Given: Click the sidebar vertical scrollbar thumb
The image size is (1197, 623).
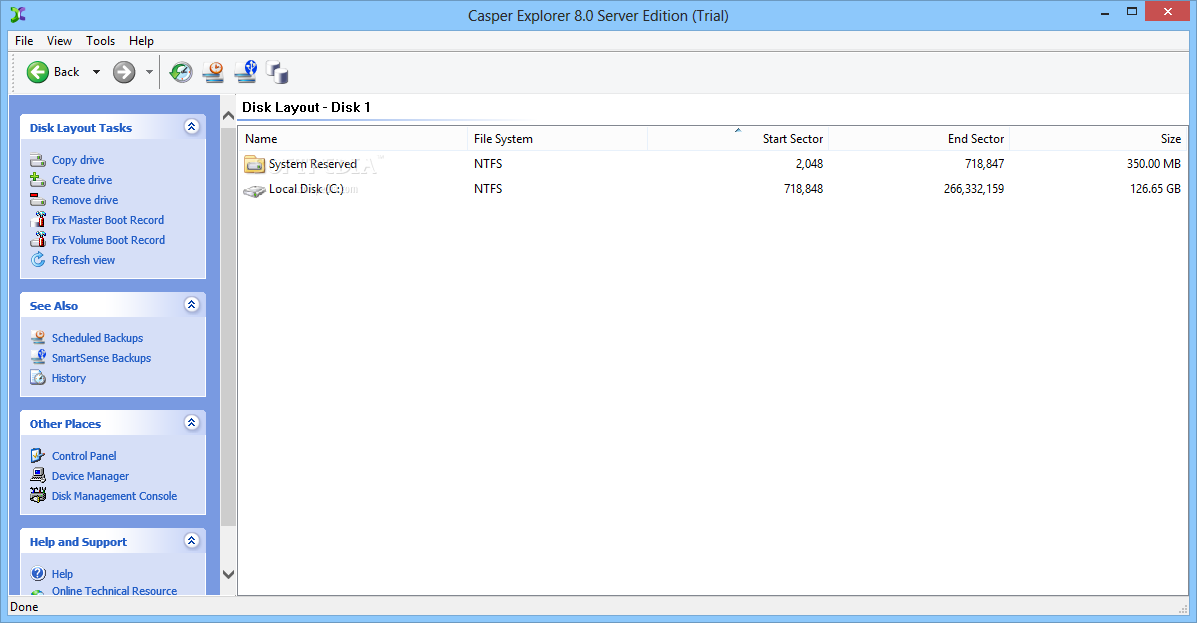Looking at the screenshot, I should point(228,327).
